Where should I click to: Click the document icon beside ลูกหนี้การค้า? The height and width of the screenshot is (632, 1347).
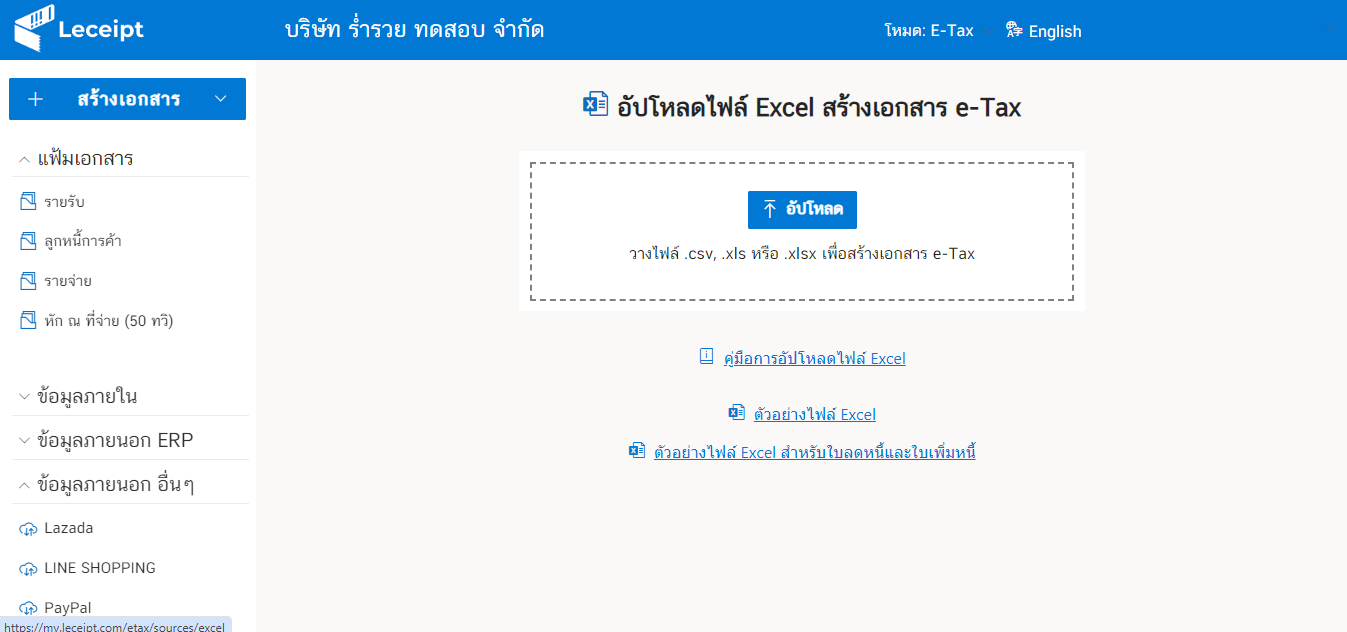click(27, 240)
